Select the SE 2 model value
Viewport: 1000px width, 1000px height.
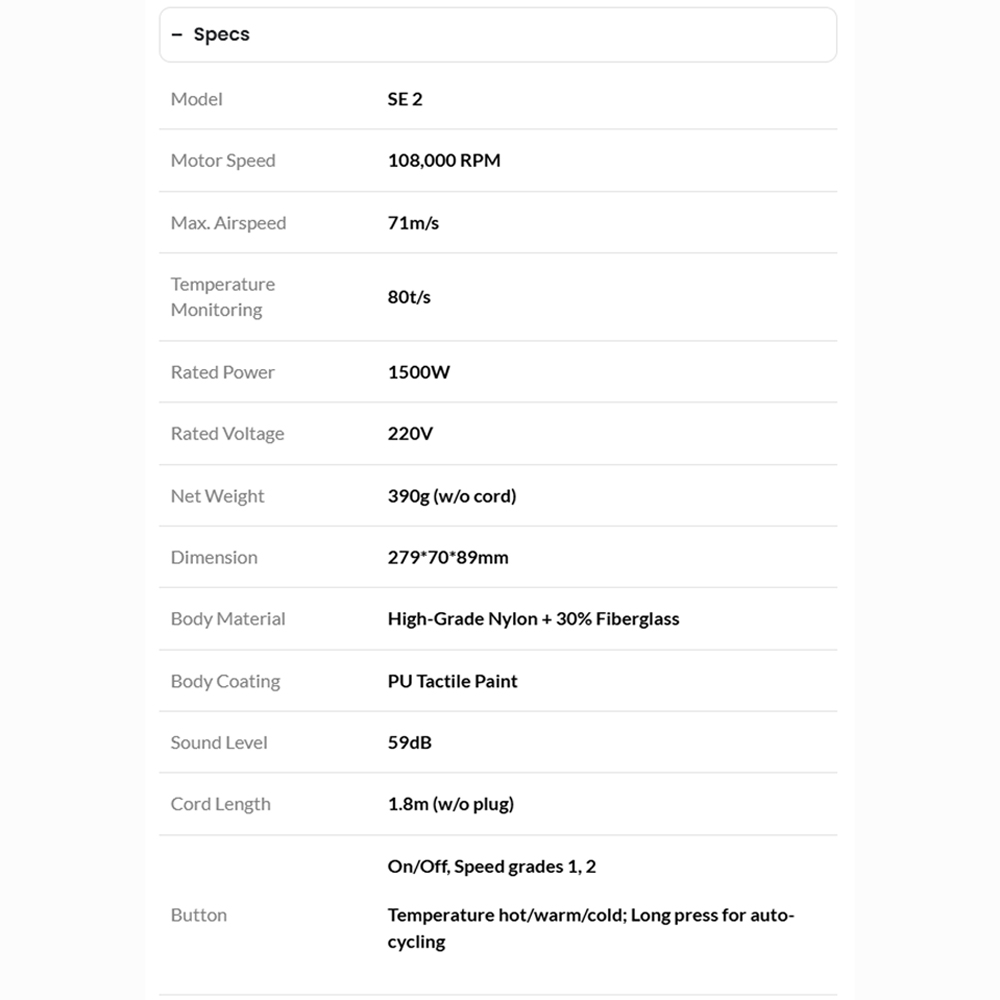point(405,99)
